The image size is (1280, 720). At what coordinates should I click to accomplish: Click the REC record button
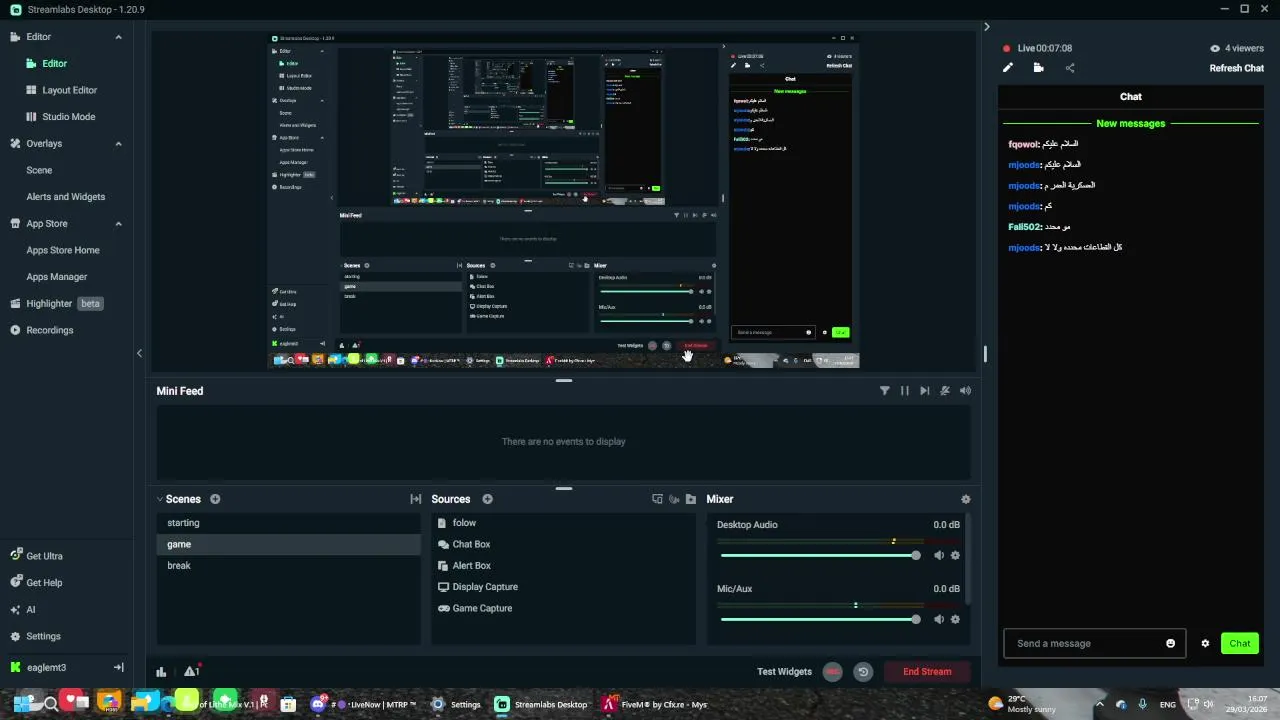tap(833, 672)
